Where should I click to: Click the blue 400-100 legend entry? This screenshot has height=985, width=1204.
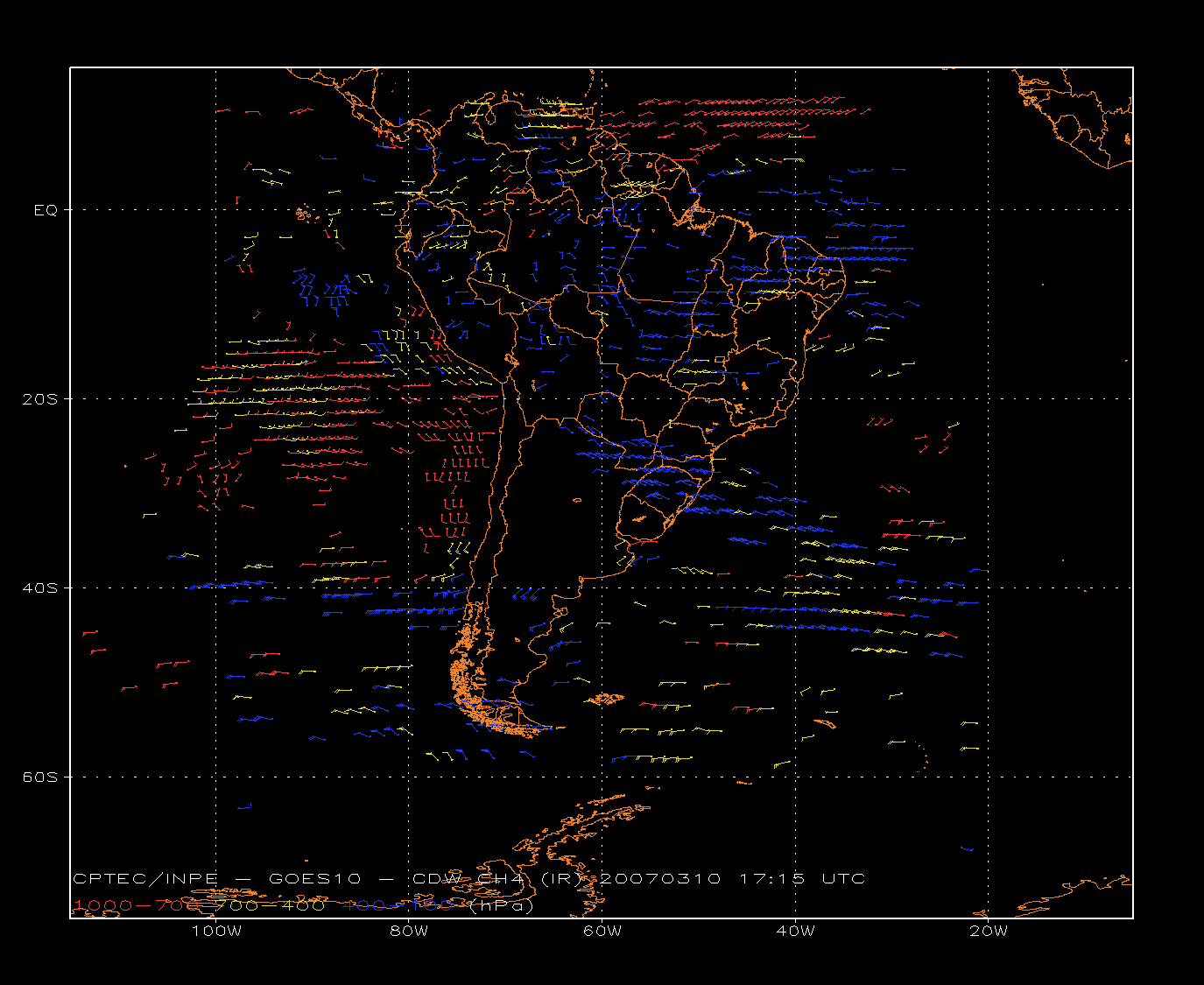point(398,906)
